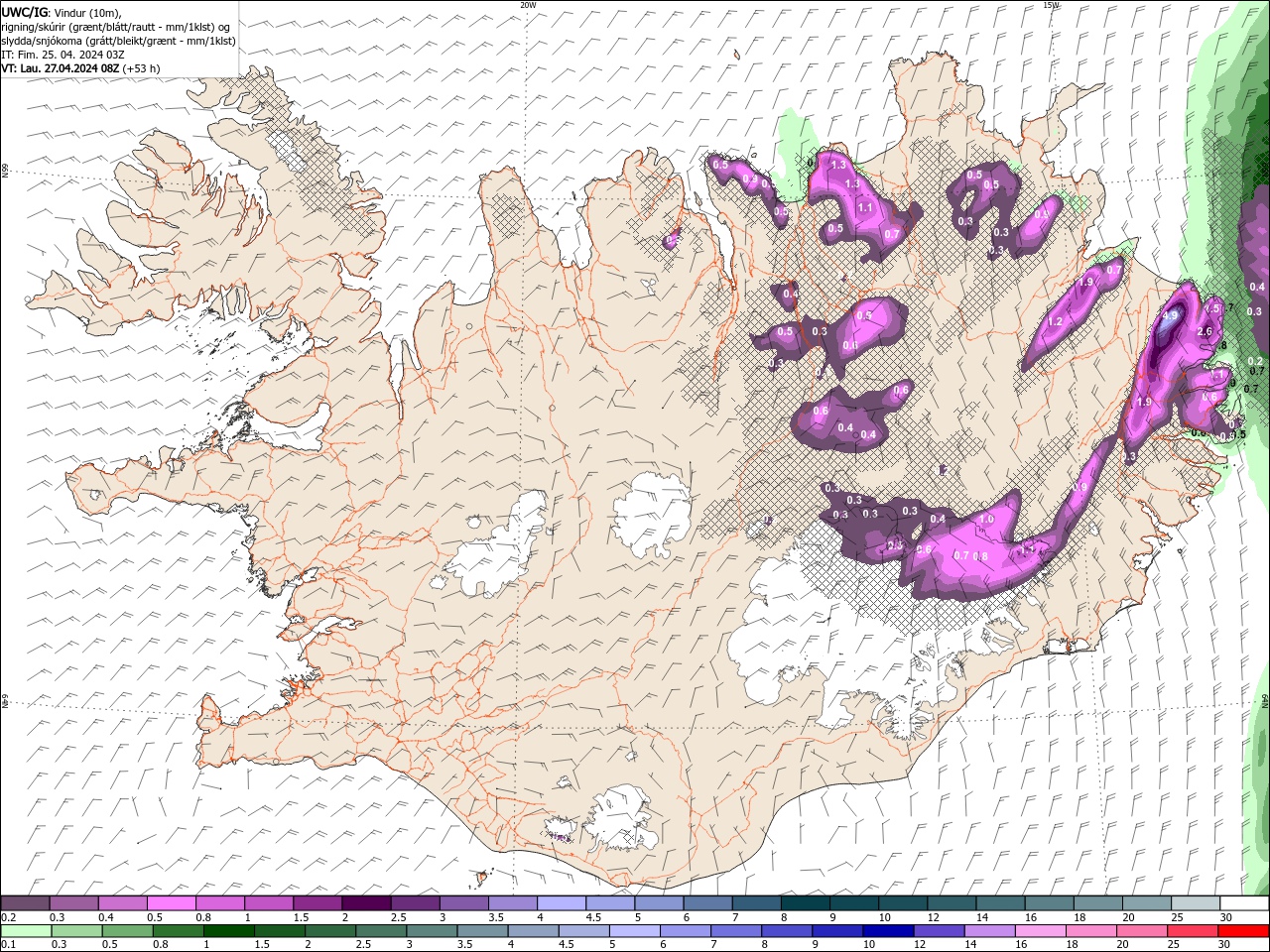Click the '25' label on the rain scale
This screenshot has width=1270, height=952.
1173,945
